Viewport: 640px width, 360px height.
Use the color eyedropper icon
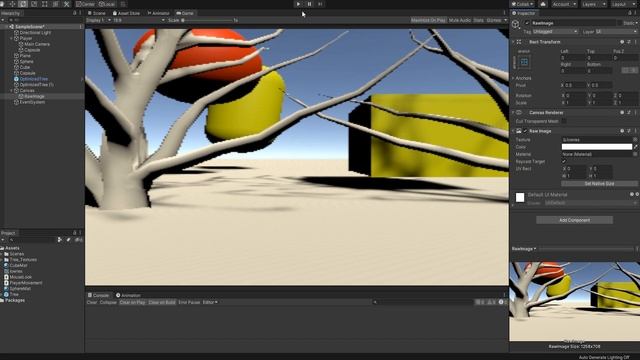636,147
